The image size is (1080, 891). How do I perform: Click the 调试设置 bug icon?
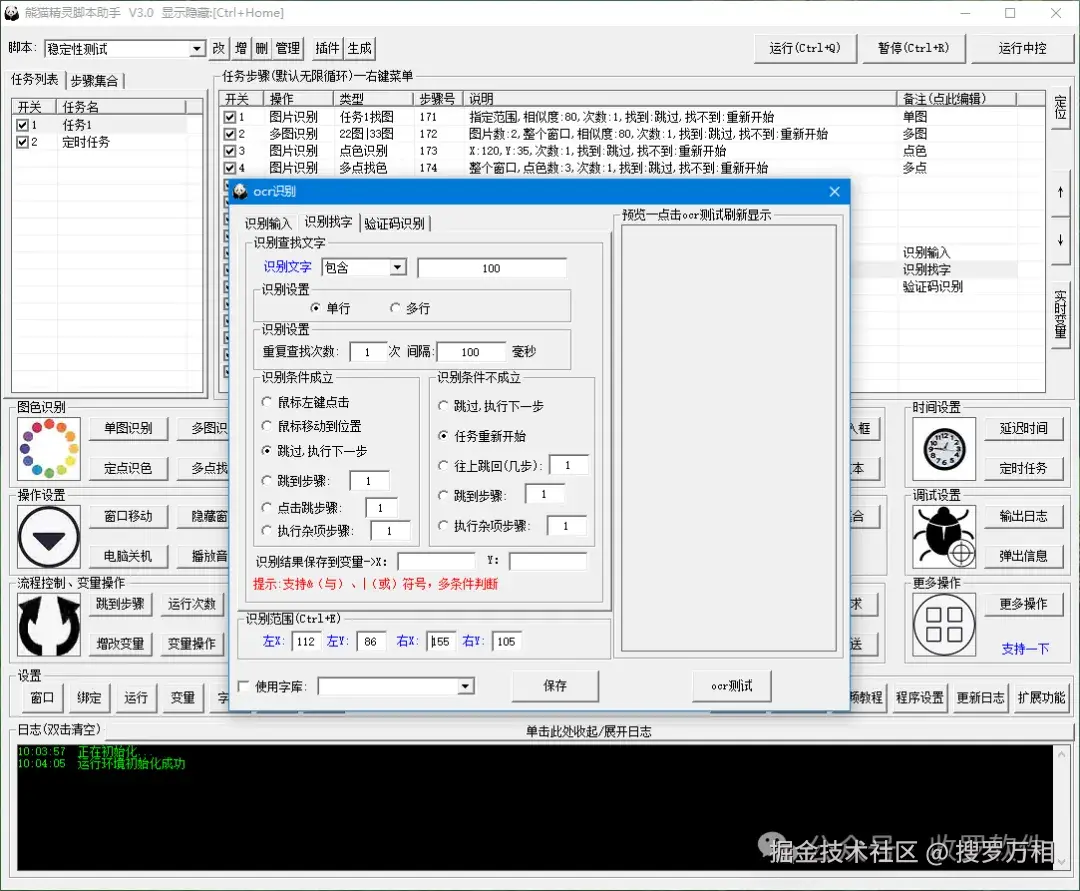click(943, 537)
